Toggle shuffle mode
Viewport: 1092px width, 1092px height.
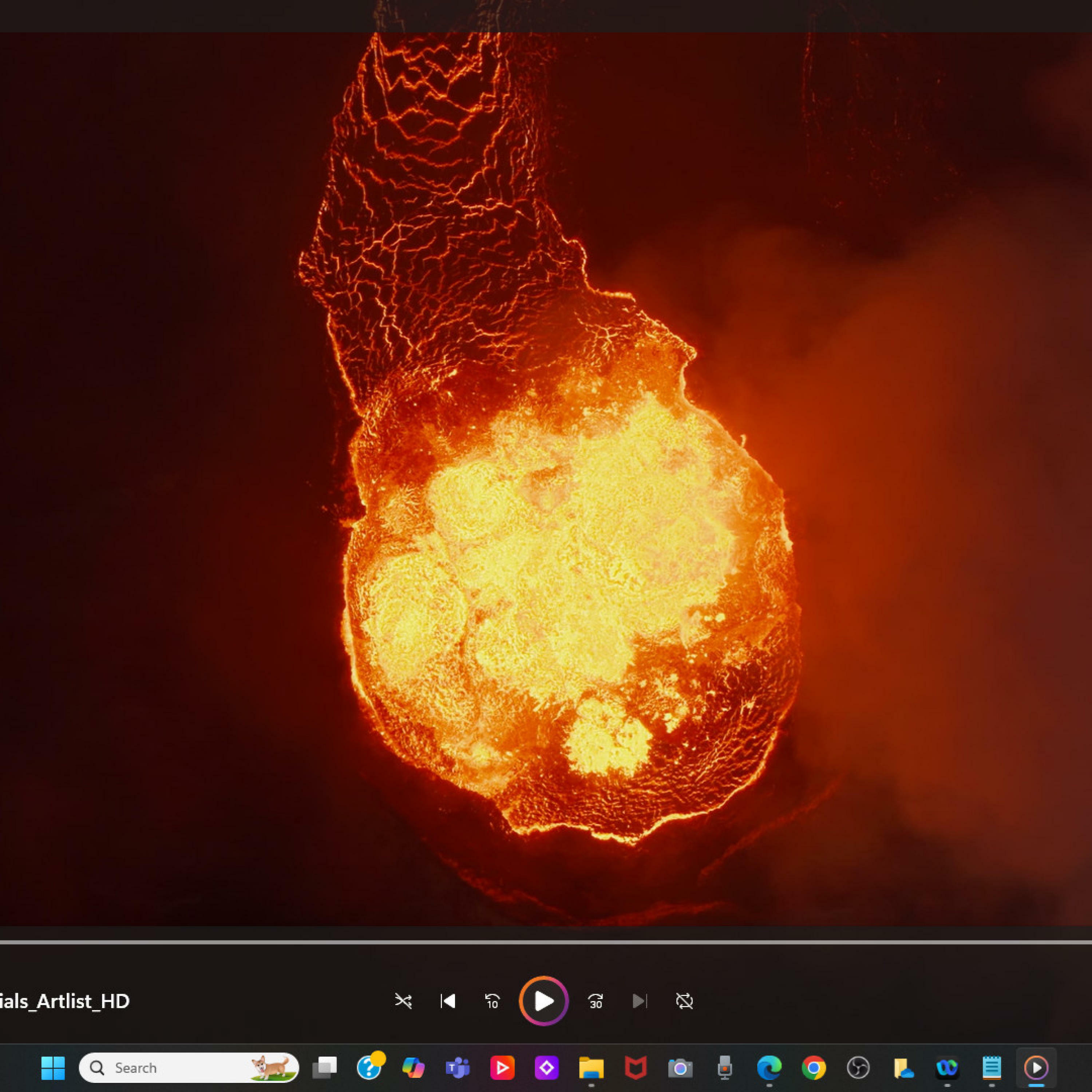click(403, 1001)
